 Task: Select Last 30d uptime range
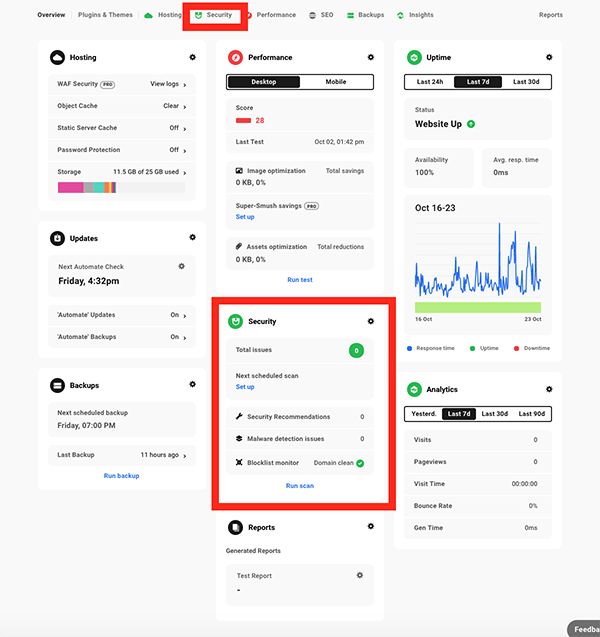tap(528, 82)
